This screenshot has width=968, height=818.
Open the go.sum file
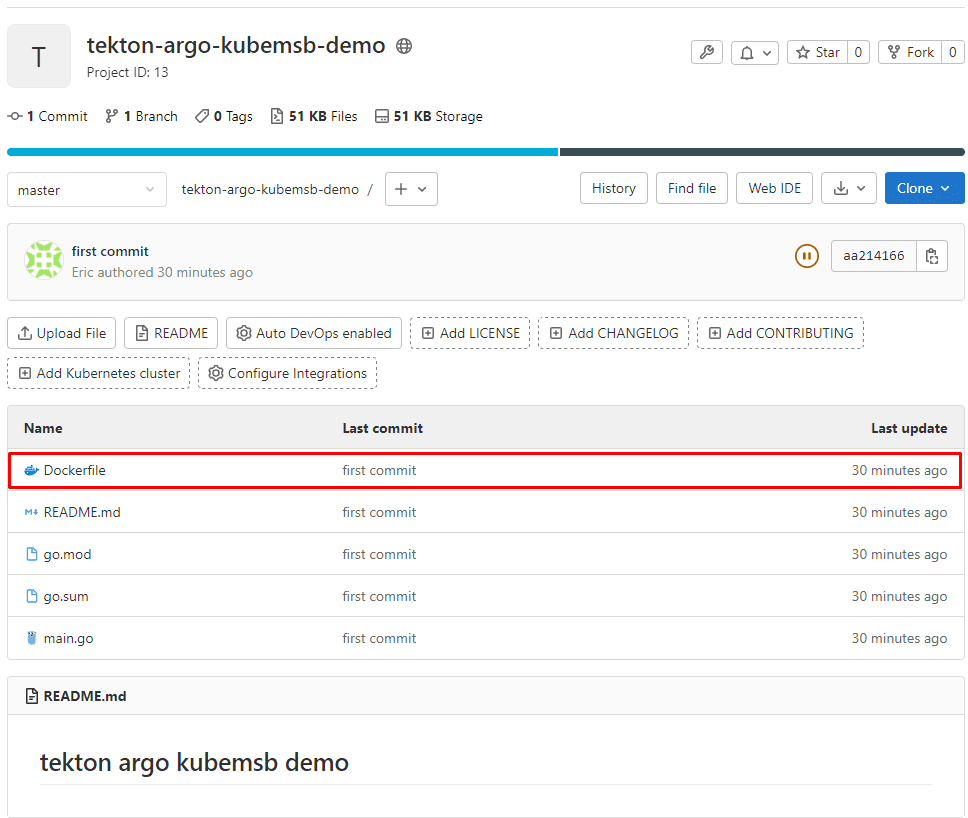click(66, 596)
